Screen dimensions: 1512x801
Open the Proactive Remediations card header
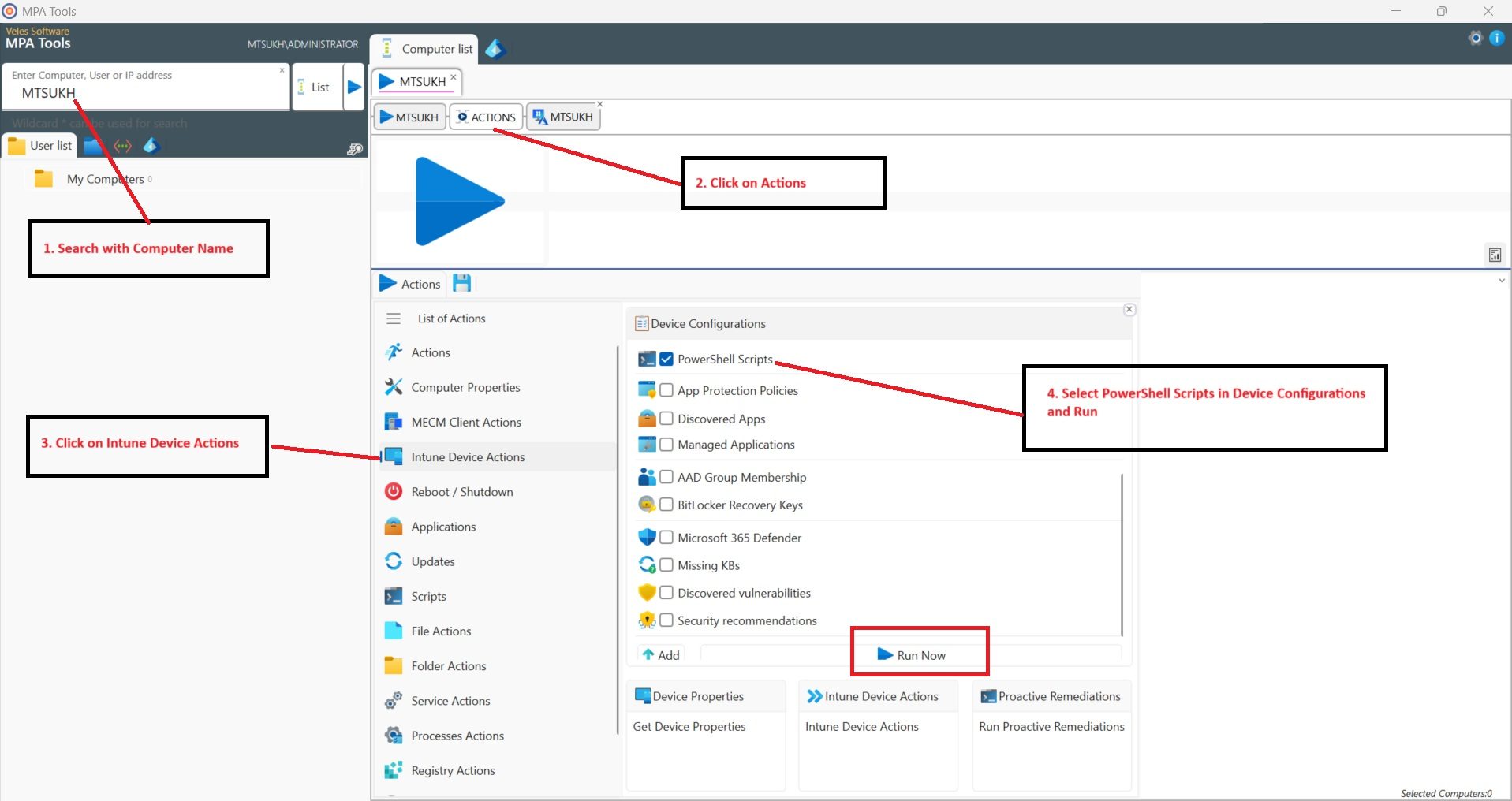point(1052,696)
